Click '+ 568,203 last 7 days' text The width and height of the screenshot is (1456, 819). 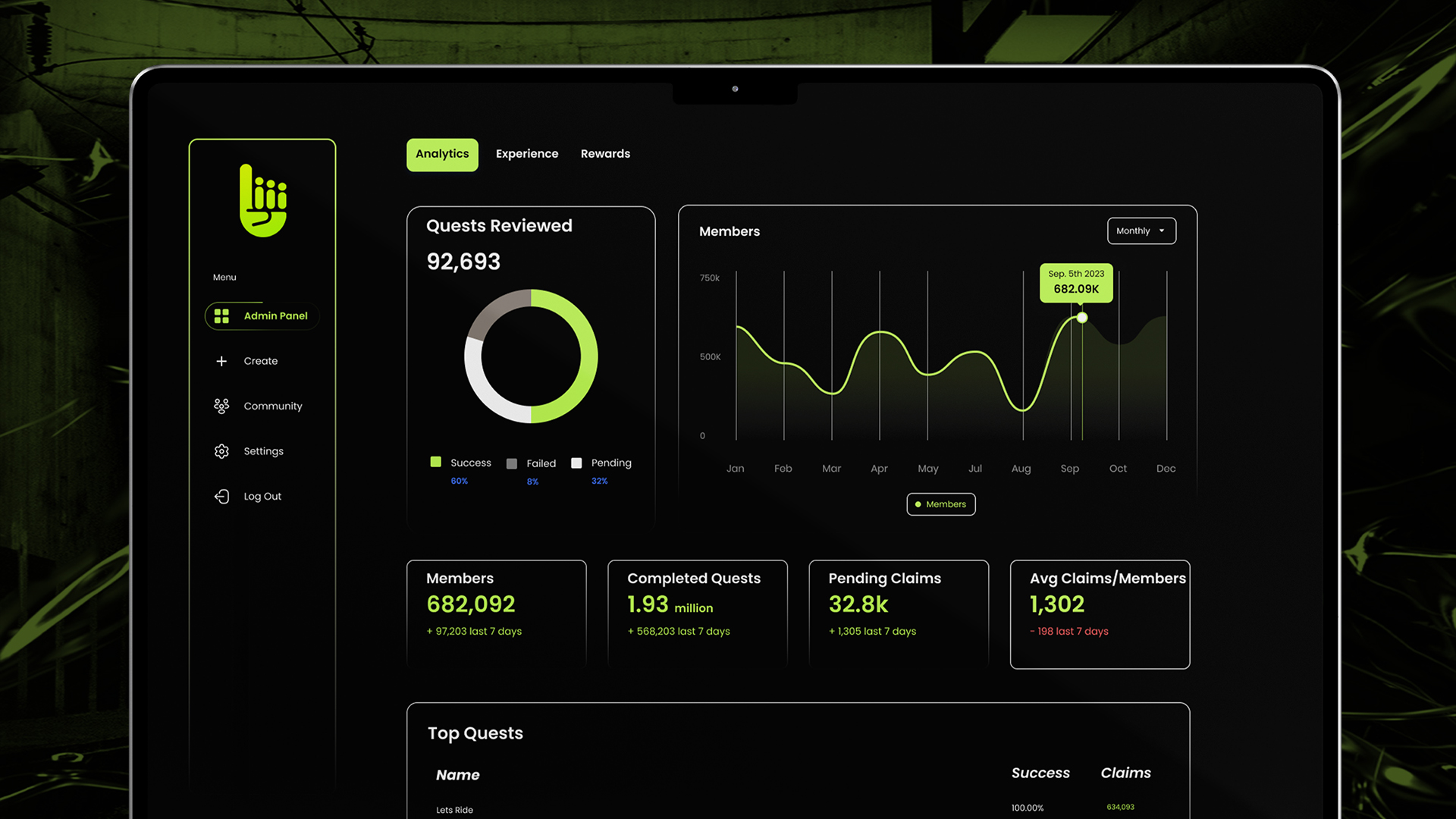[679, 631]
